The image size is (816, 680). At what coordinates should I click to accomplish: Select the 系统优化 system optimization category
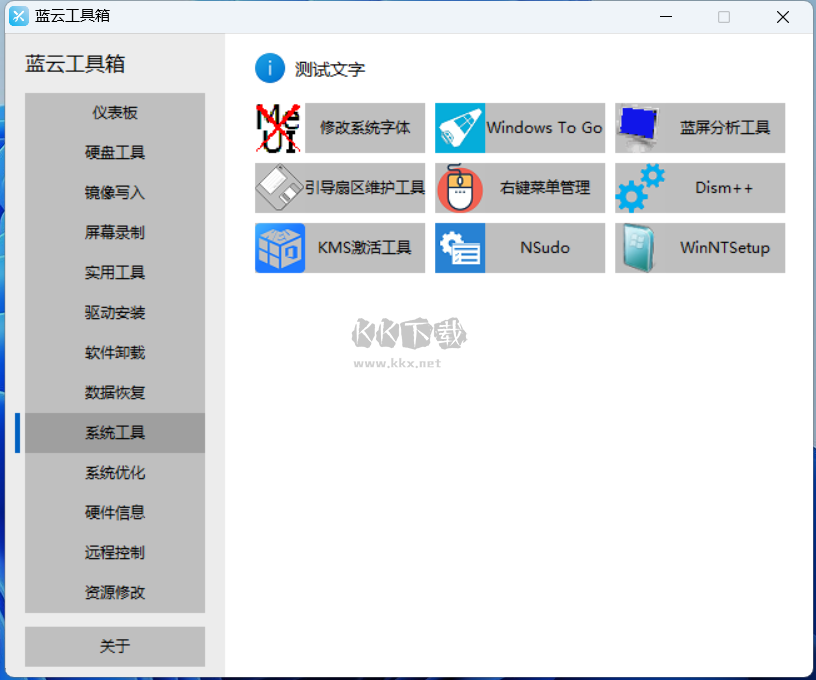114,472
